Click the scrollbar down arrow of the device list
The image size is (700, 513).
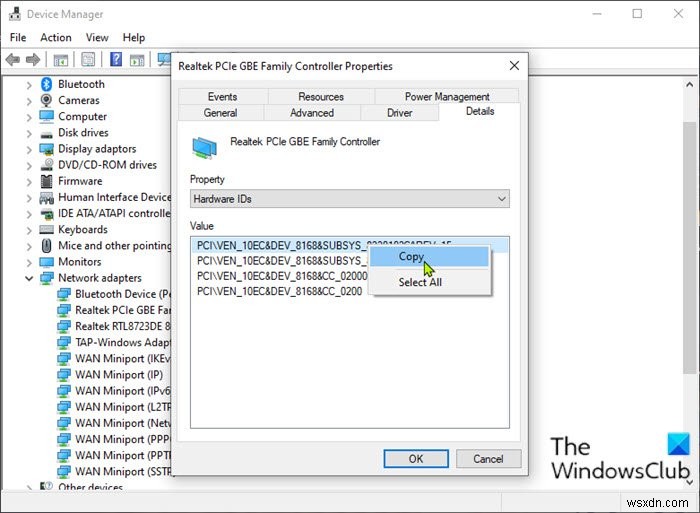(689, 482)
